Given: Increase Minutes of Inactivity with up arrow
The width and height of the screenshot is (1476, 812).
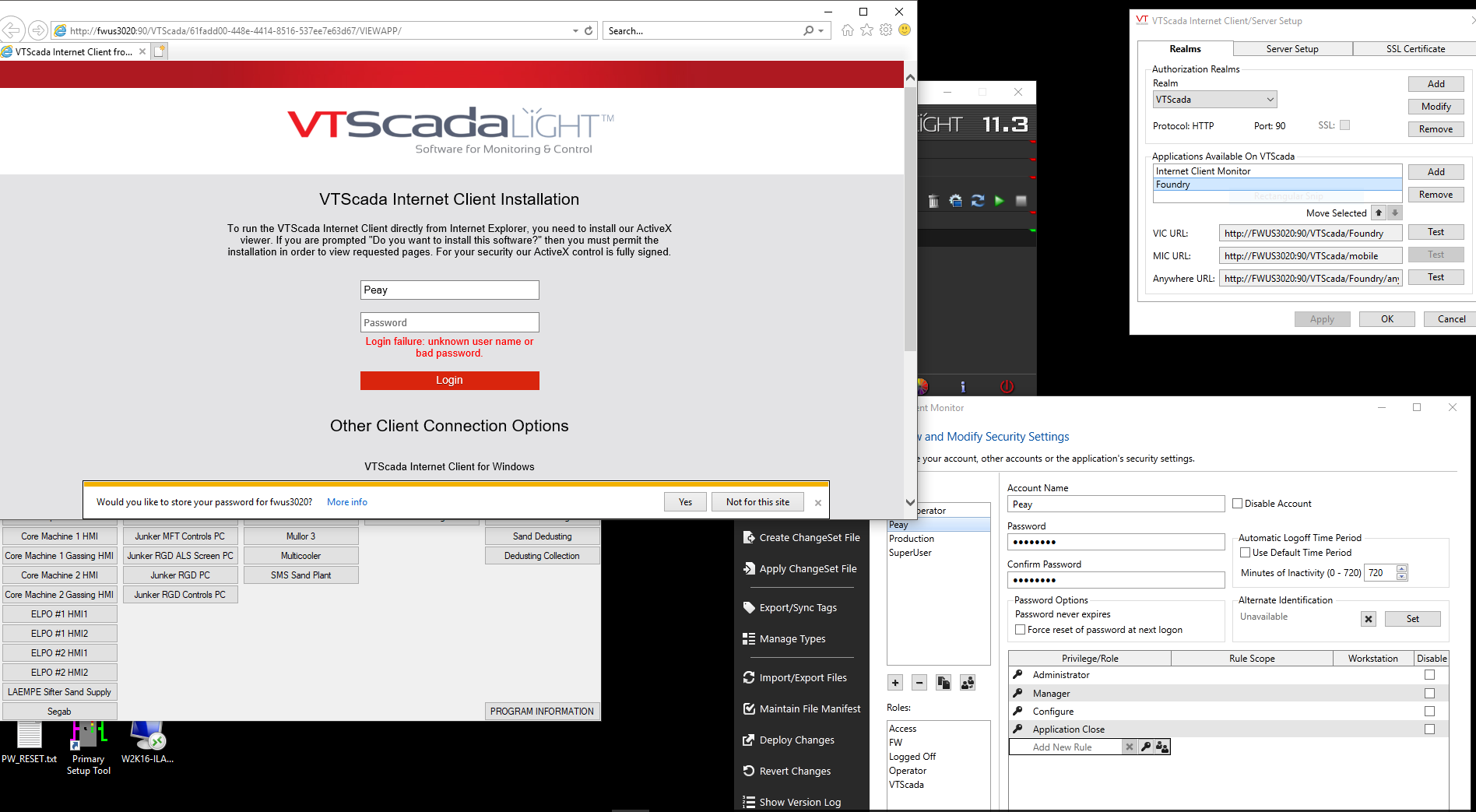Looking at the screenshot, I should 1402,568.
